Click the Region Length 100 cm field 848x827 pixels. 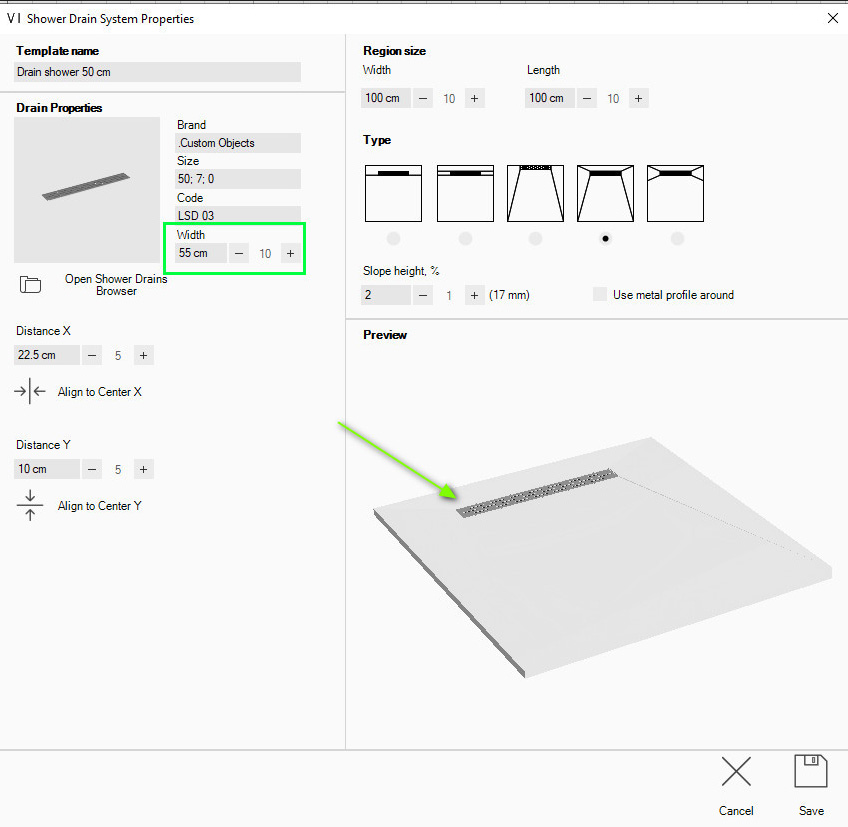pos(550,98)
